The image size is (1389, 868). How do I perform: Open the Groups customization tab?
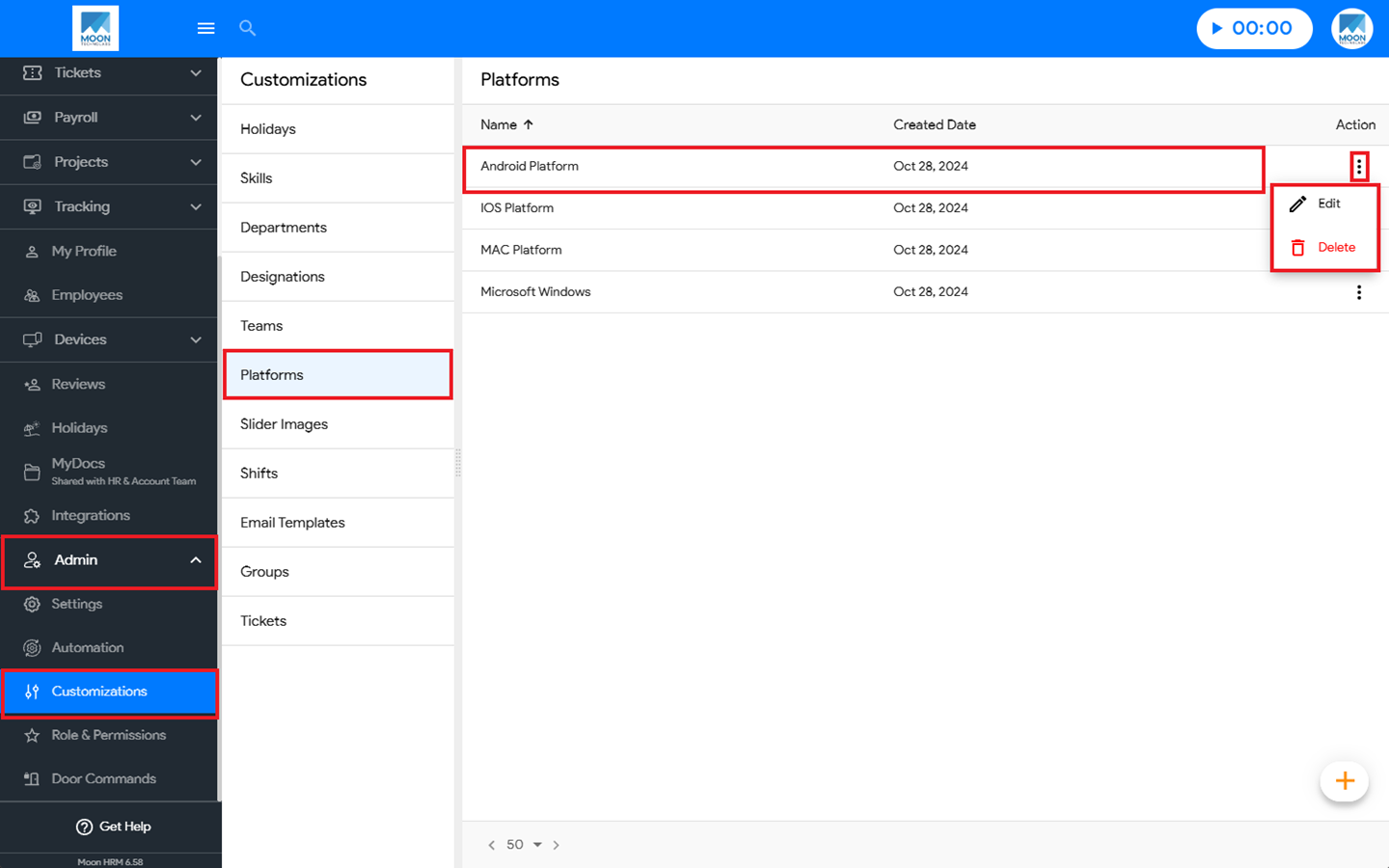tap(338, 572)
